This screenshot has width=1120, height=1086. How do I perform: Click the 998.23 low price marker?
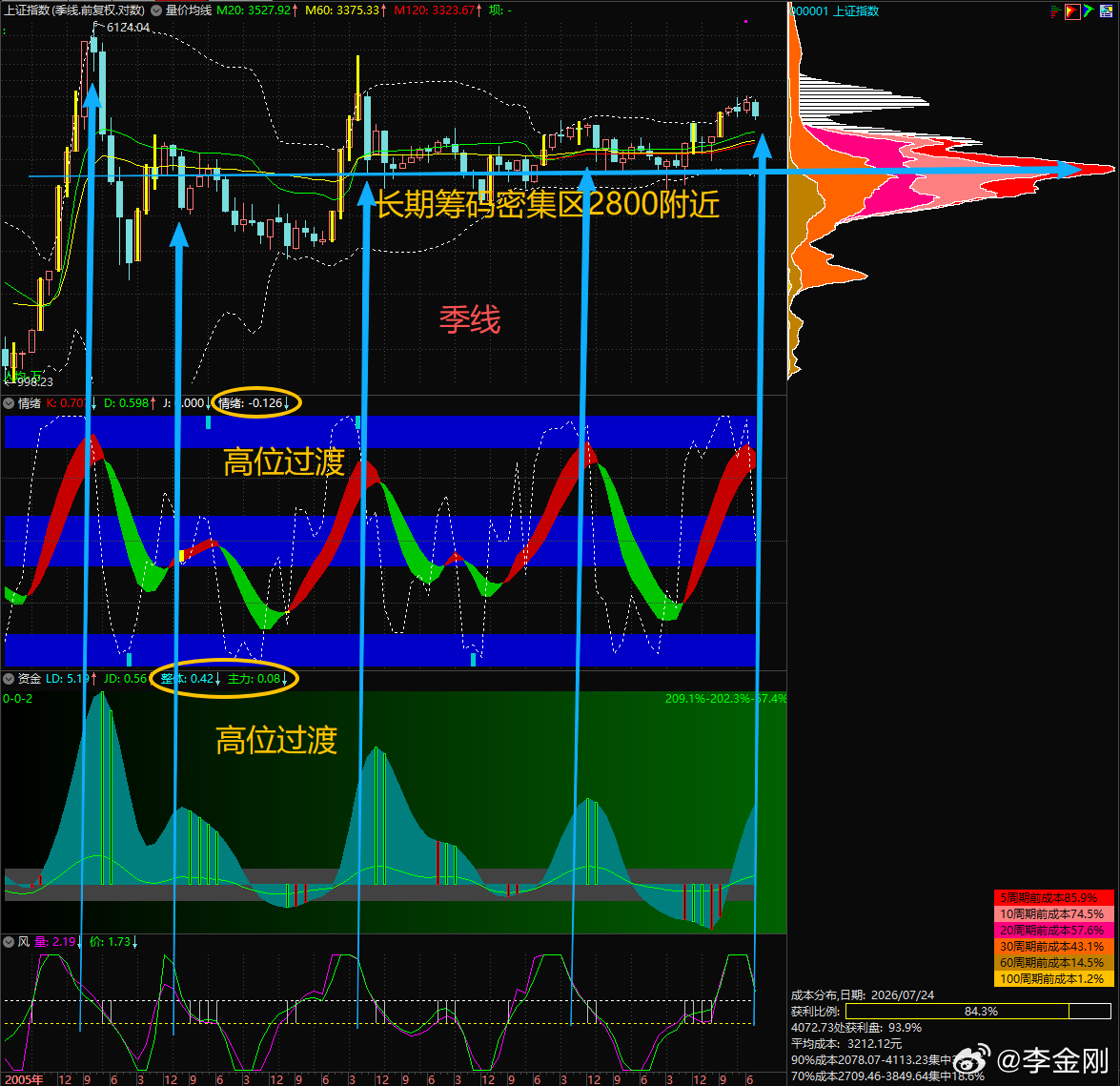[32, 382]
